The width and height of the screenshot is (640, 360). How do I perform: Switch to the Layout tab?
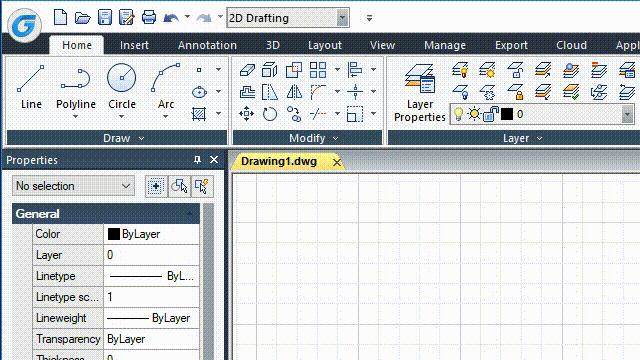[x=325, y=45]
